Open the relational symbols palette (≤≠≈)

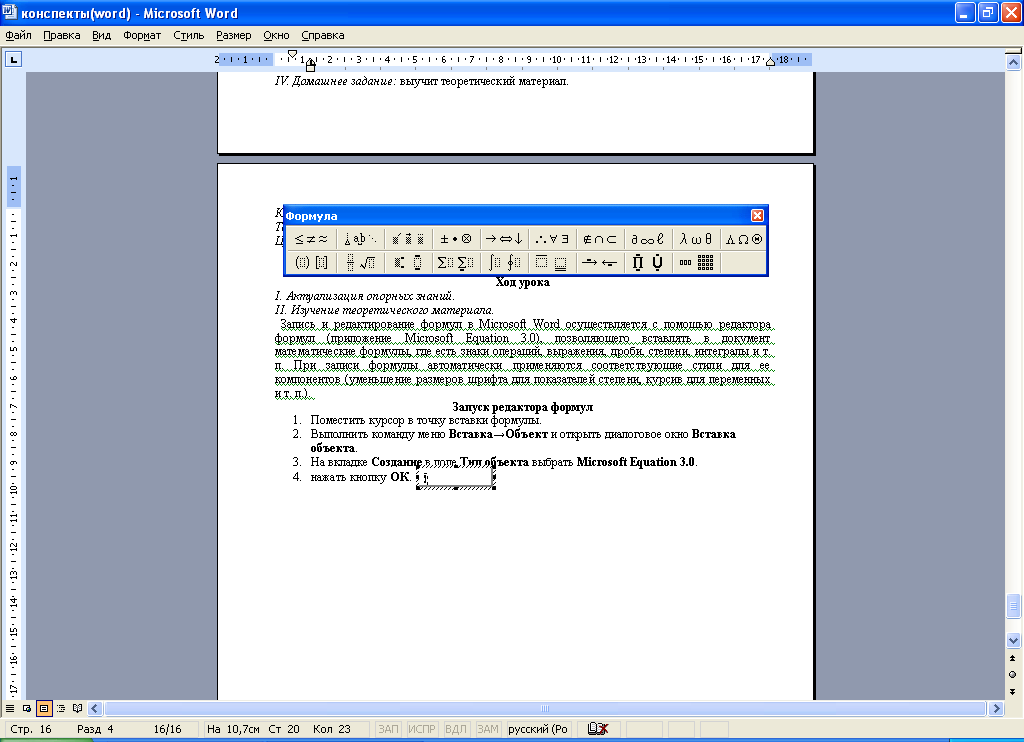coord(312,239)
